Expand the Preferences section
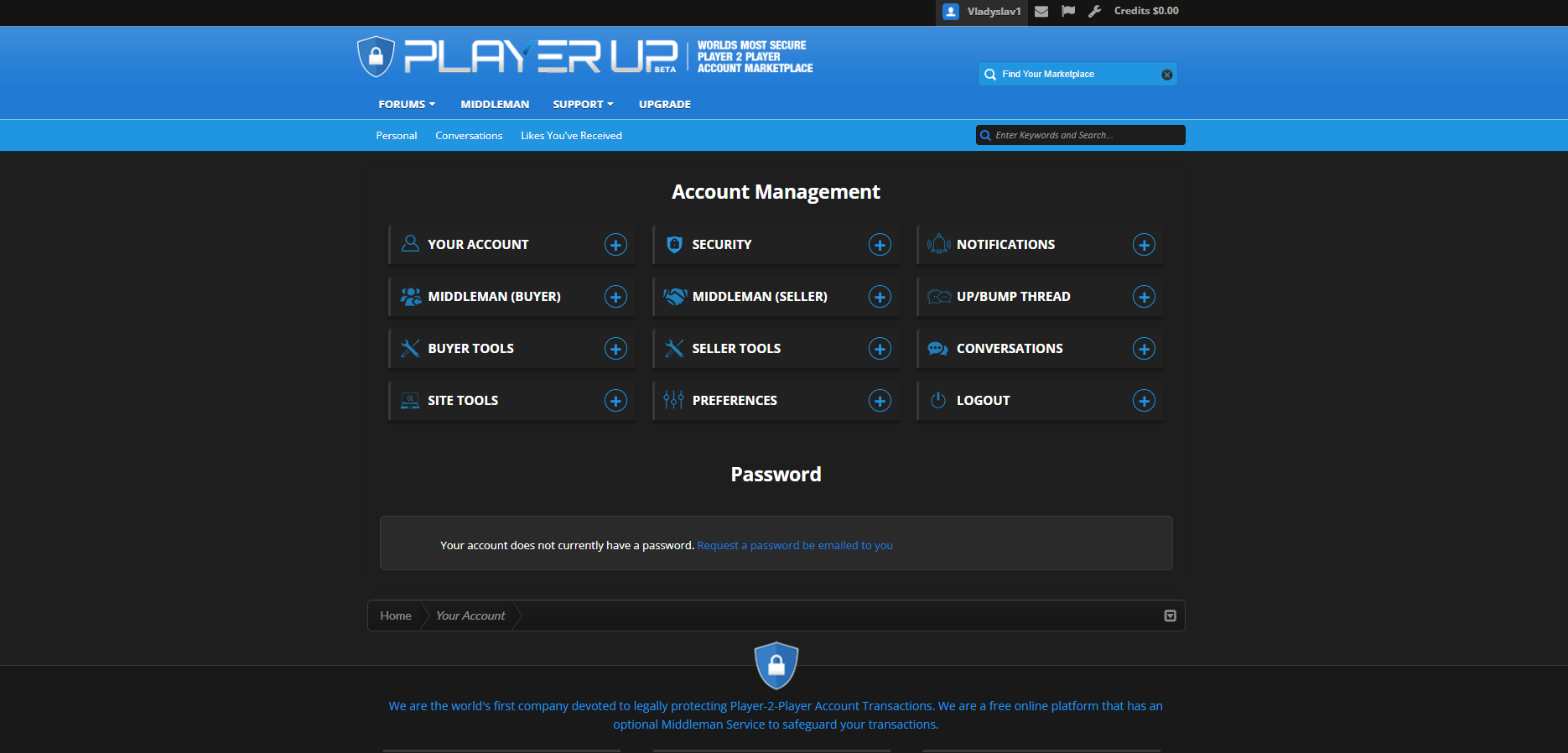Viewport: 1568px width, 753px height. point(880,401)
